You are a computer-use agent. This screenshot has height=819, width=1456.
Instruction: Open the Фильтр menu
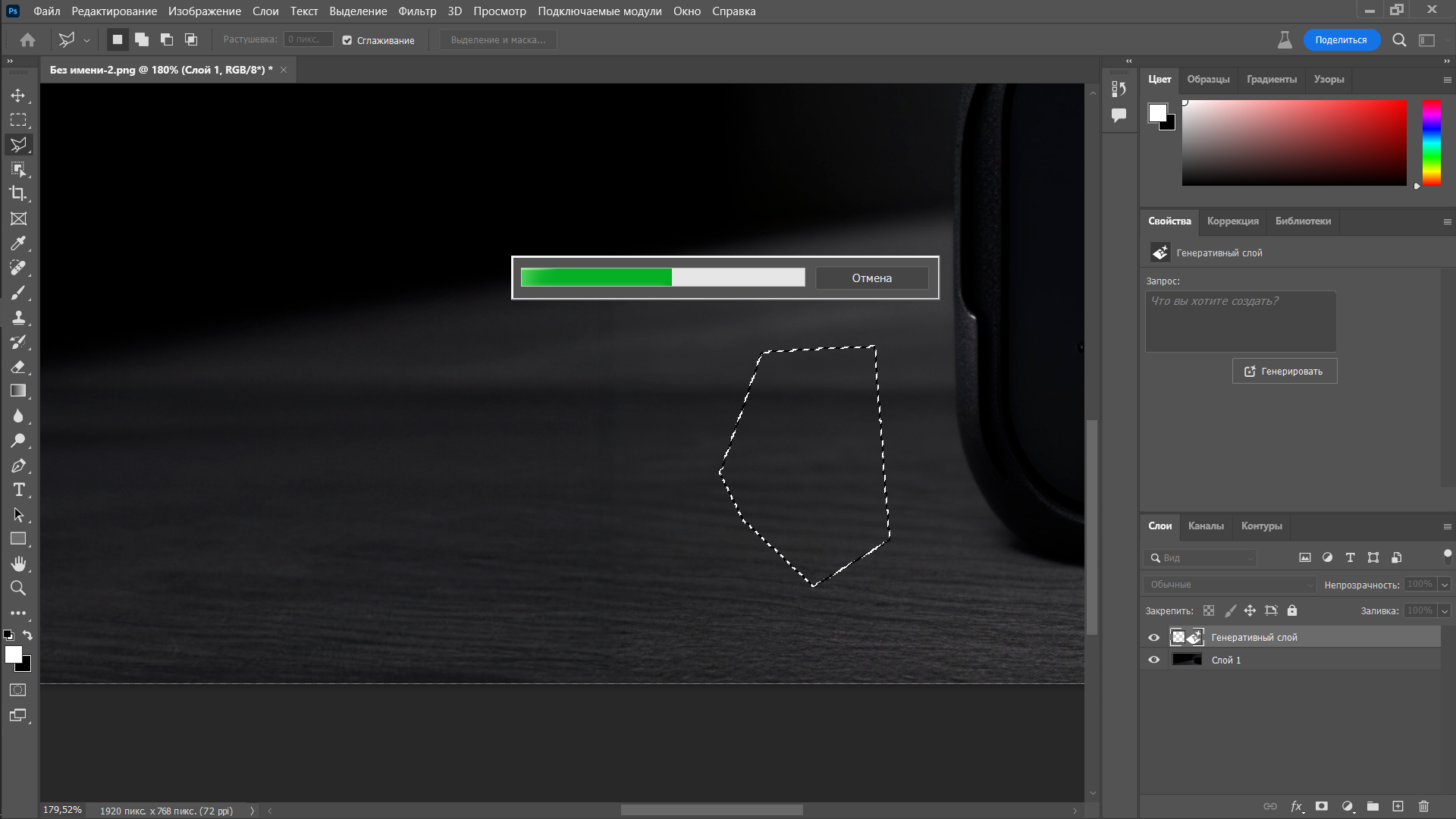click(416, 11)
